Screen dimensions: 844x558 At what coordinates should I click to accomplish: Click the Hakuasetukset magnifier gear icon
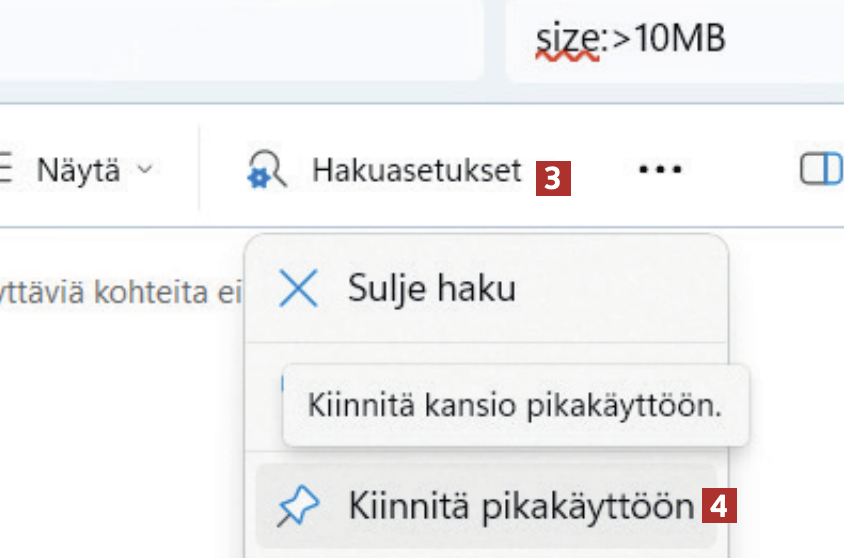tap(267, 171)
